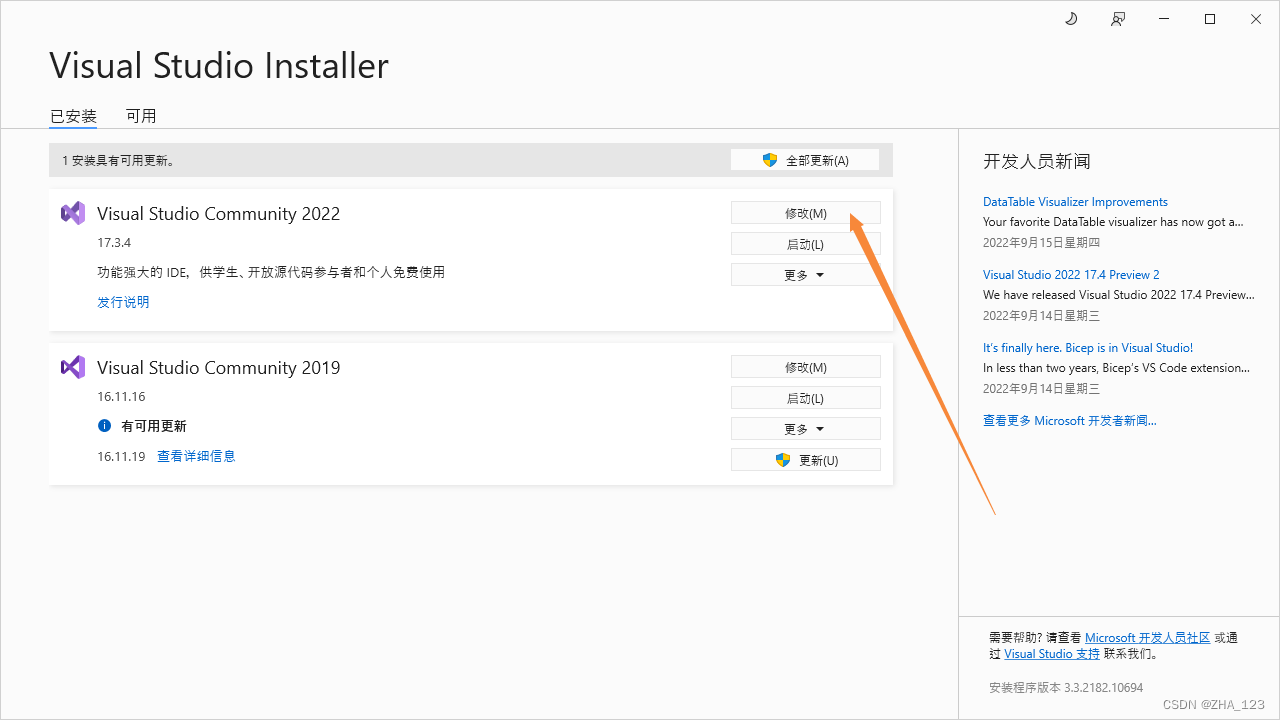Click 修改(M) for Visual Studio Community 2022
Screen dimensions: 1280x720
806,213
